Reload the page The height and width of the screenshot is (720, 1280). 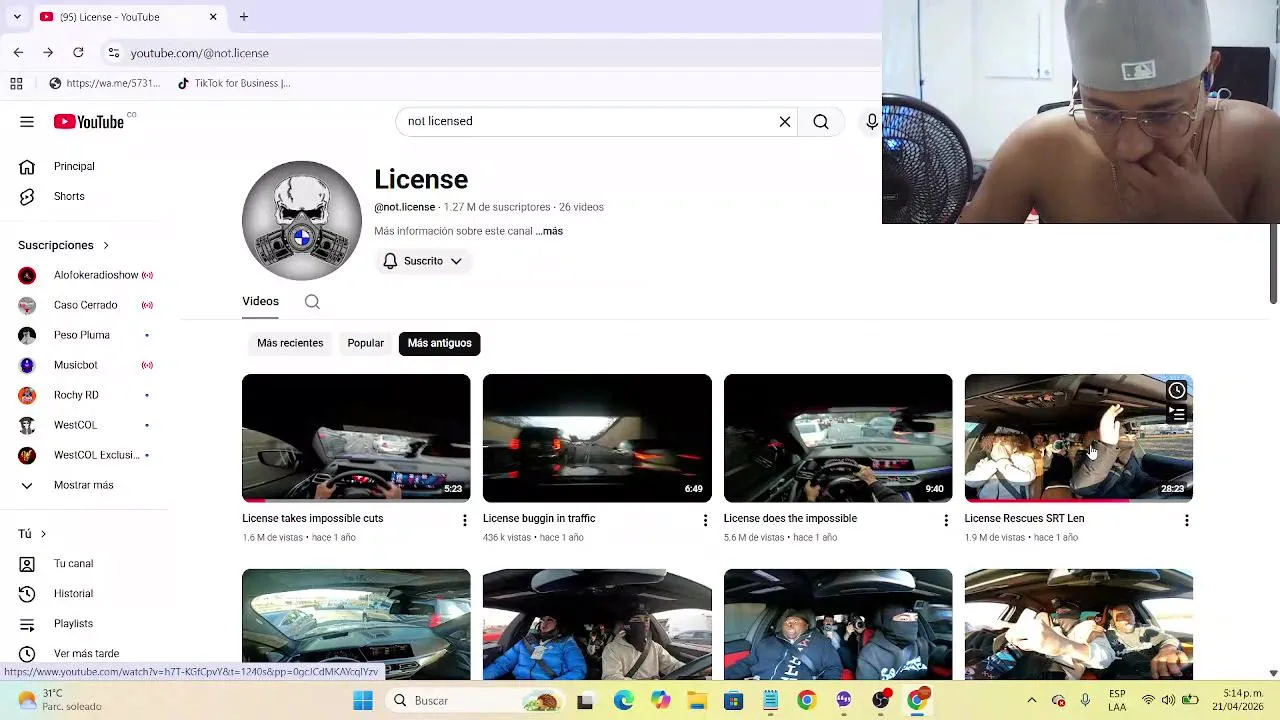pos(78,52)
